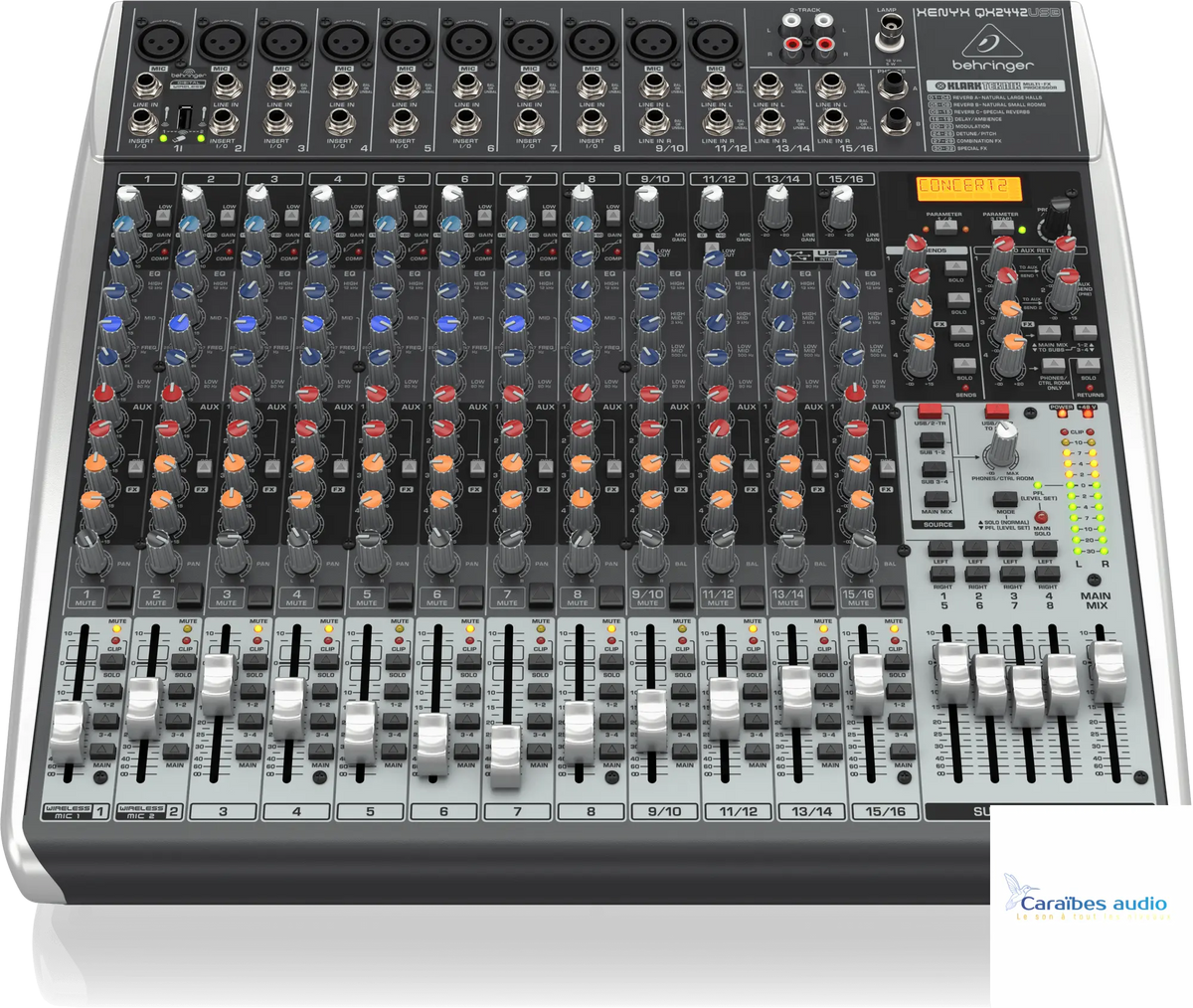Screen dimensions: 1193x1008
Task: Toggle the channel 3 3-4 subgroup routing button
Action: [x=252, y=721]
